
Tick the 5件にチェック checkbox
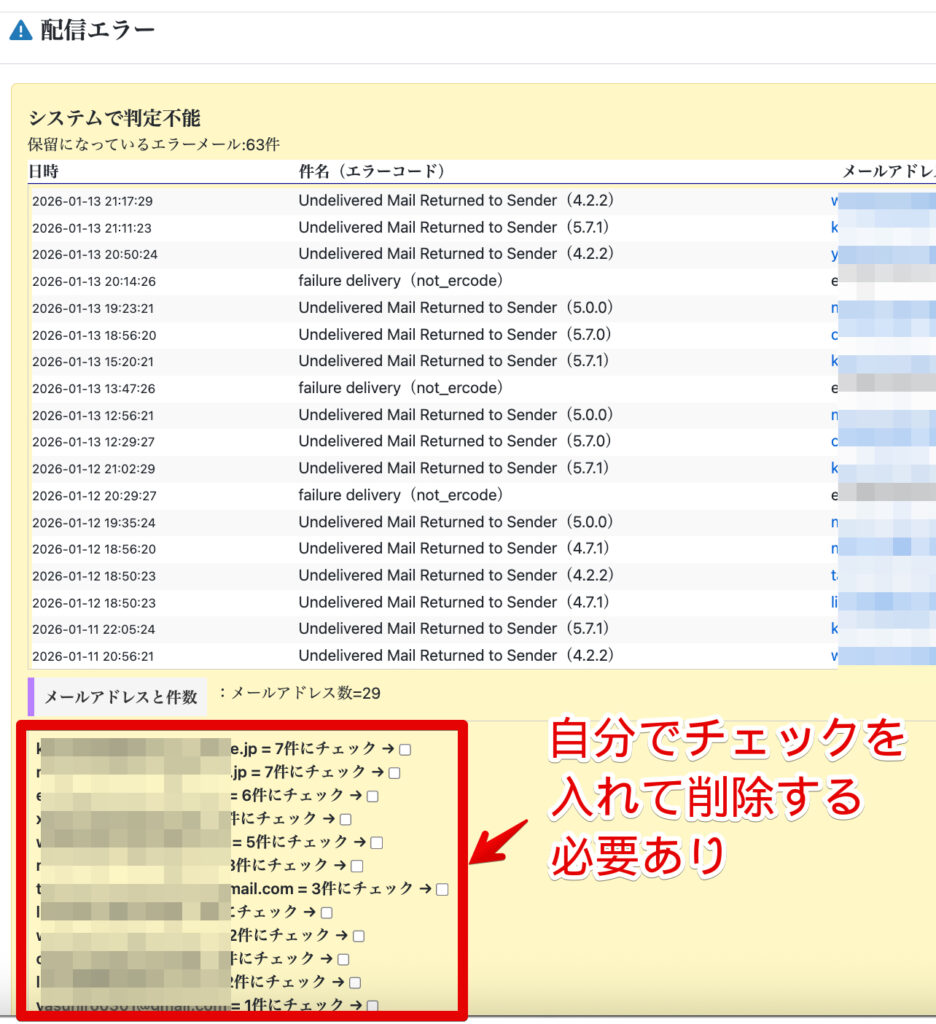tap(376, 843)
